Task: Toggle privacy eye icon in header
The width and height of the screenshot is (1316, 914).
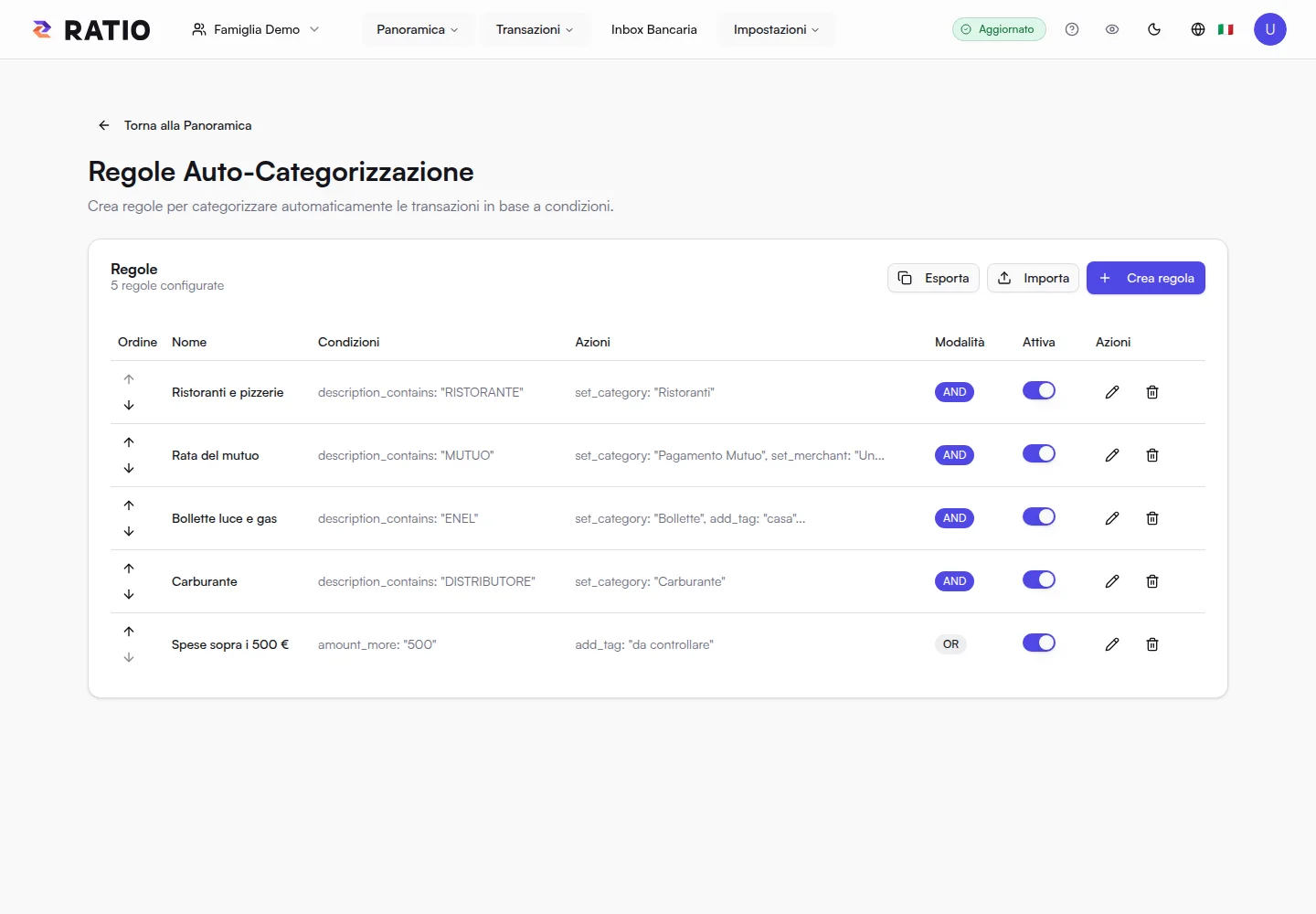Action: click(x=1112, y=29)
